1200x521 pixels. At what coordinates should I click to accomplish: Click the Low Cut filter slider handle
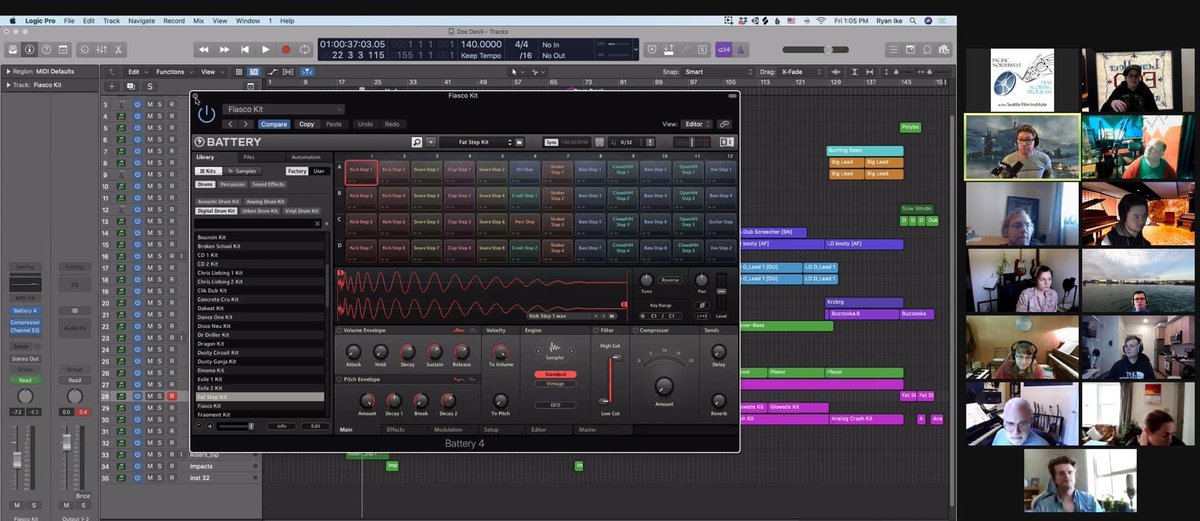[x=604, y=402]
